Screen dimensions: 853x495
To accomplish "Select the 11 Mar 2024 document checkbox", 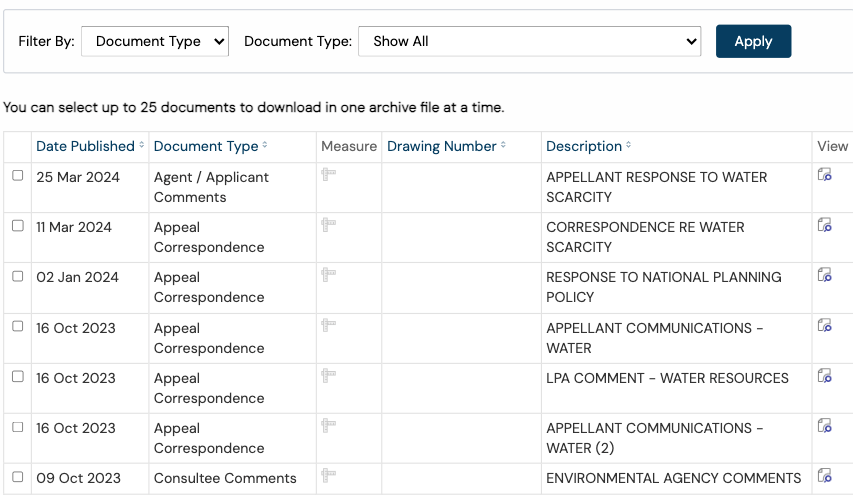I will coord(17,226).
